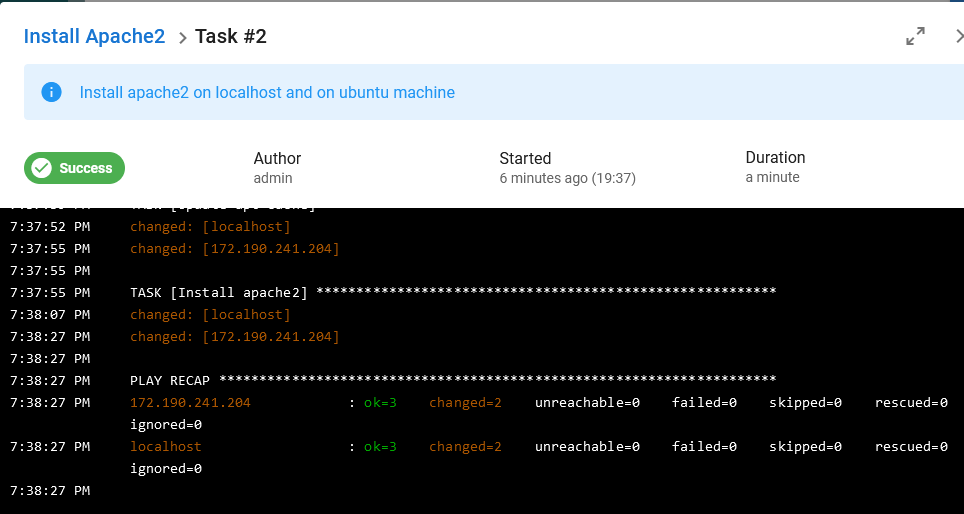
Task: Click the breadcrumb chevron separator
Action: 182,38
